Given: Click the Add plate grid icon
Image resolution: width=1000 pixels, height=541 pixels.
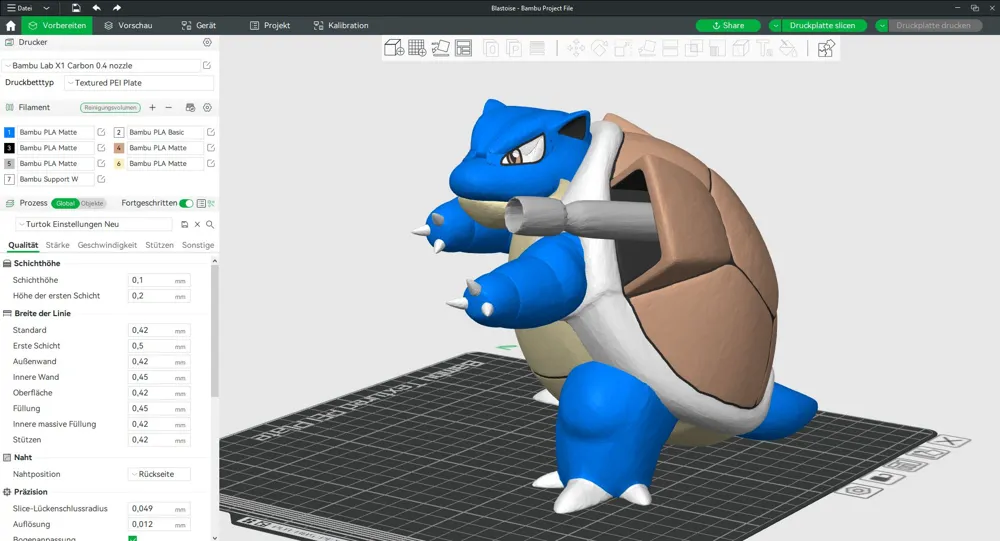Looking at the screenshot, I should click(417, 48).
